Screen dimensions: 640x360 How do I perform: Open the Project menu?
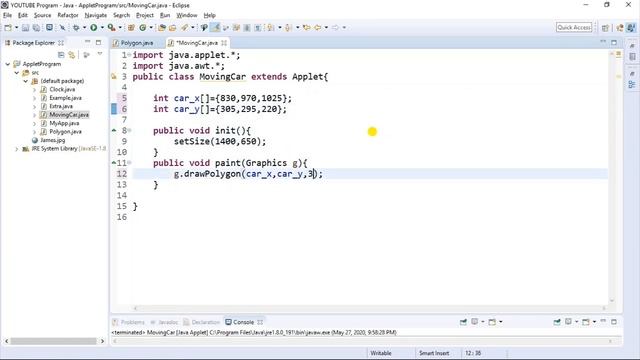[144, 15]
